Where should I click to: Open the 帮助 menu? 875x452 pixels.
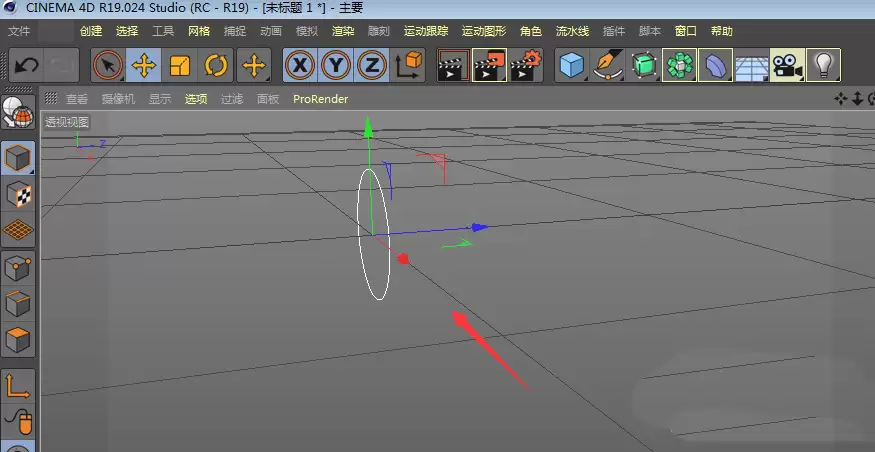722,31
